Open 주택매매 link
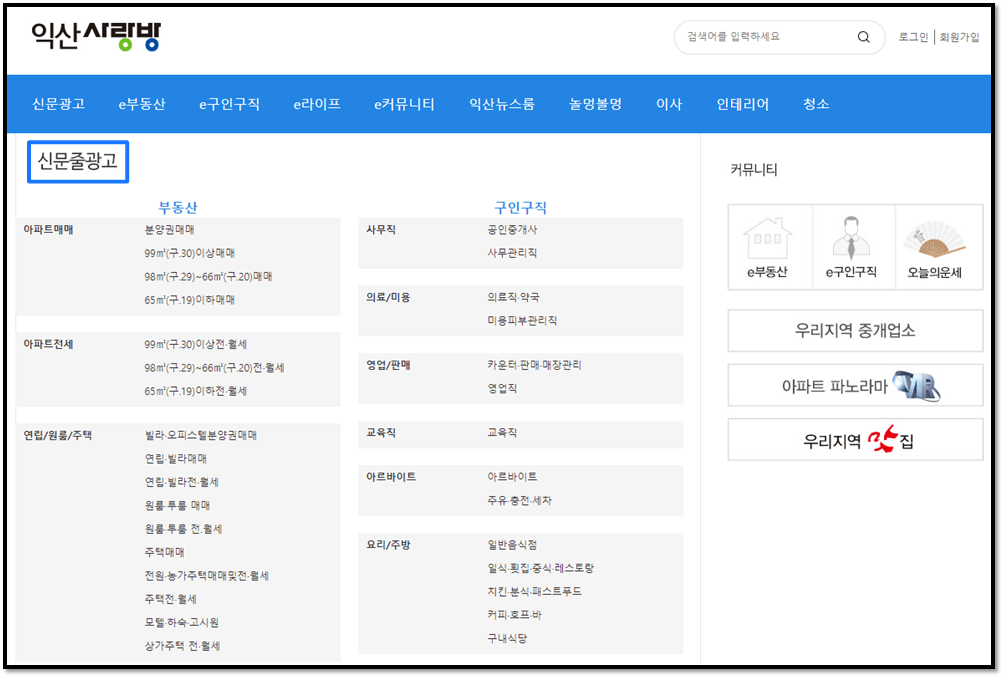This screenshot has width=1003, height=677. click(164, 552)
